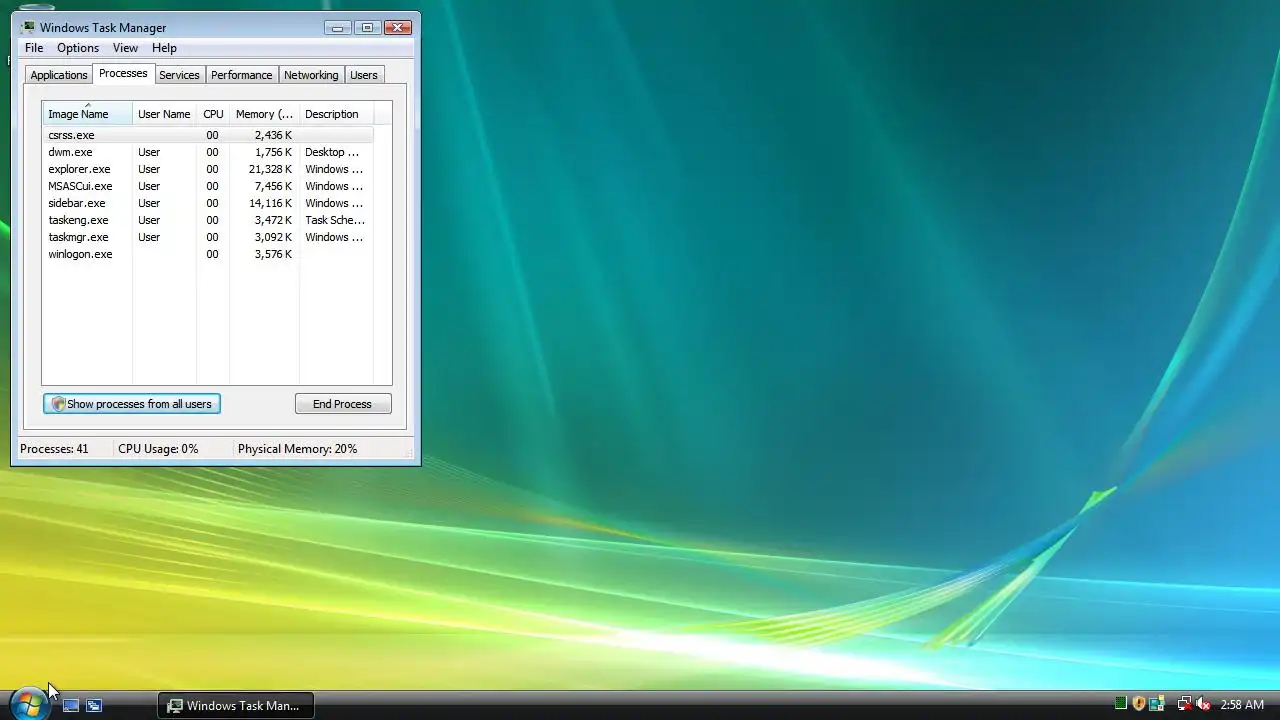Click the 'Processes: 41' status bar entry
This screenshot has width=1280, height=720.
[x=54, y=449]
